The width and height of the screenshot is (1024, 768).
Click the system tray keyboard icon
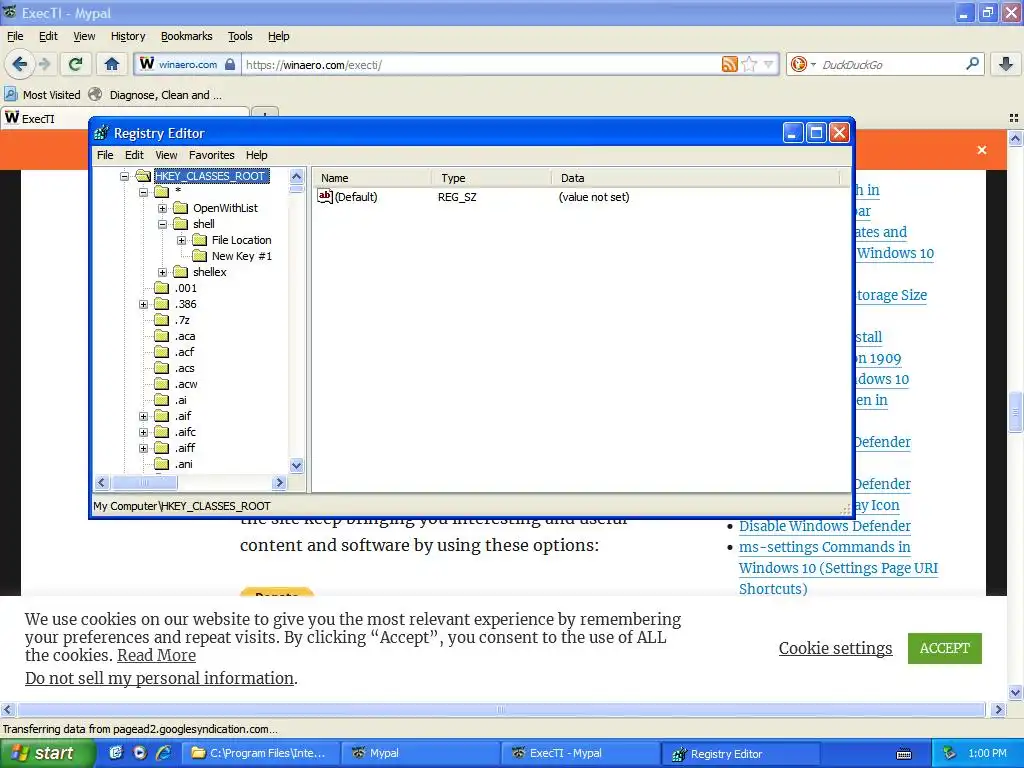click(904, 754)
